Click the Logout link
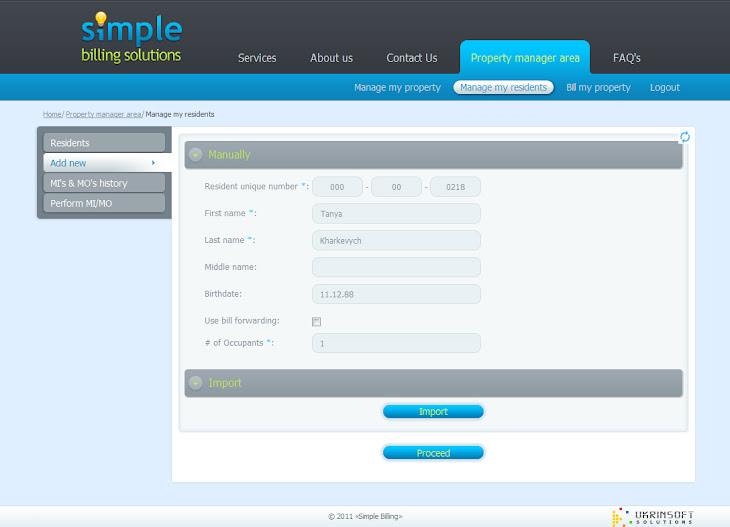The width and height of the screenshot is (730, 527). (665, 88)
